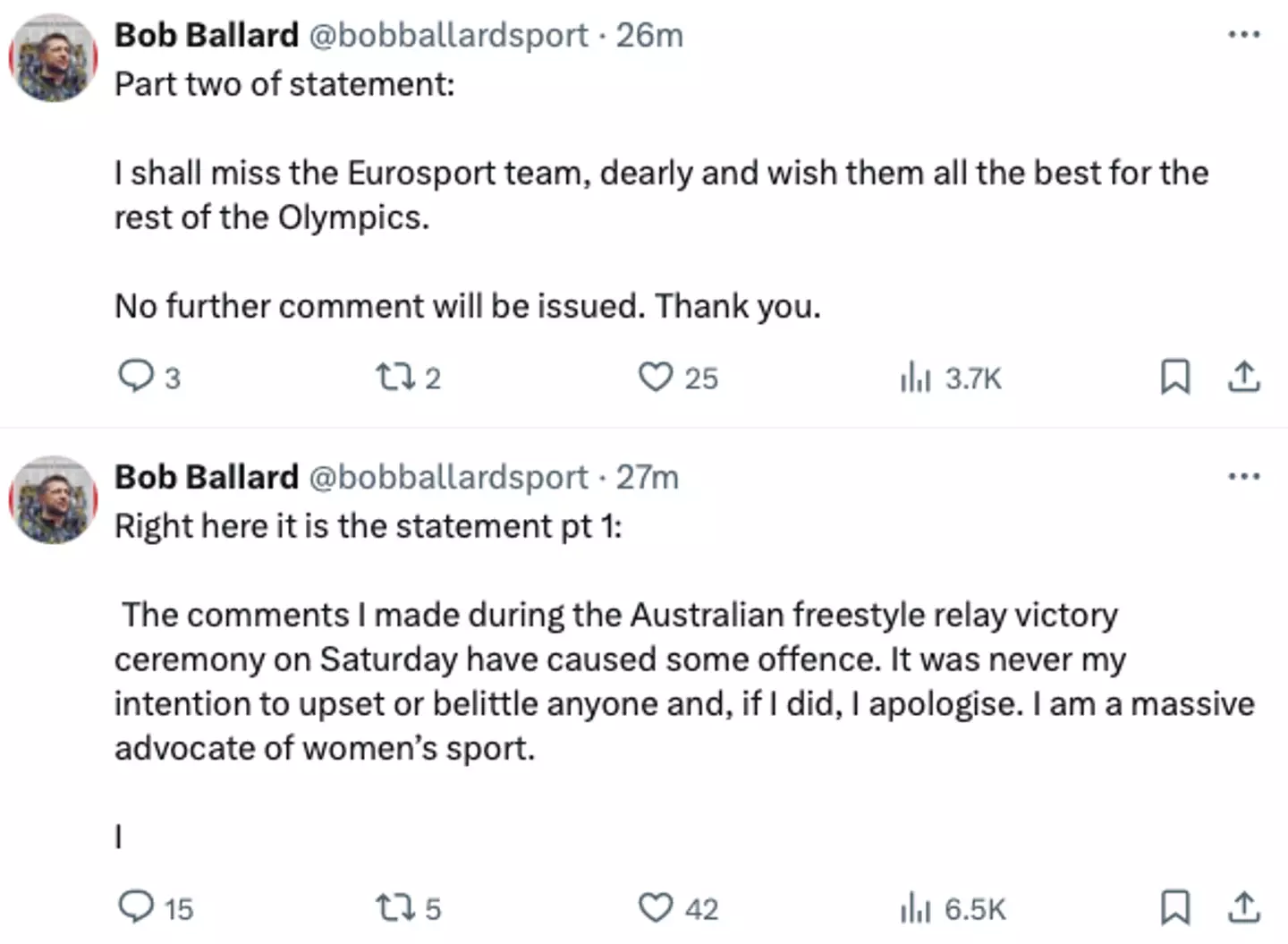
Task: Open more options for the 27m tweet
Action: point(1243,476)
